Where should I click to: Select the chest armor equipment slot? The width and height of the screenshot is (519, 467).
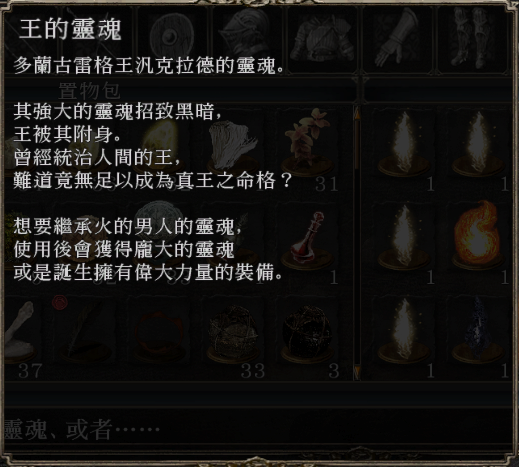pyautogui.click(x=322, y=39)
